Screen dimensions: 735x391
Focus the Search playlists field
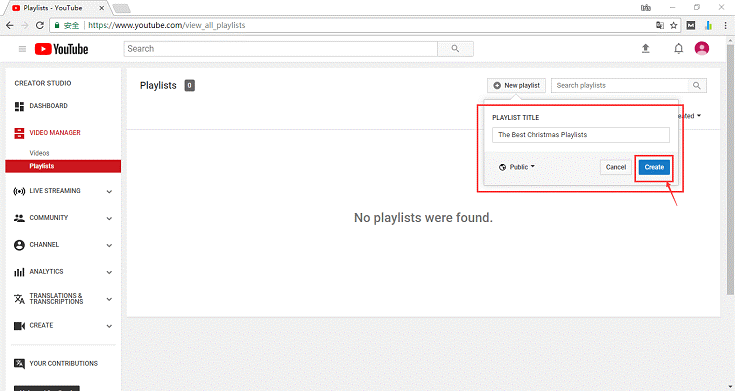click(x=620, y=85)
